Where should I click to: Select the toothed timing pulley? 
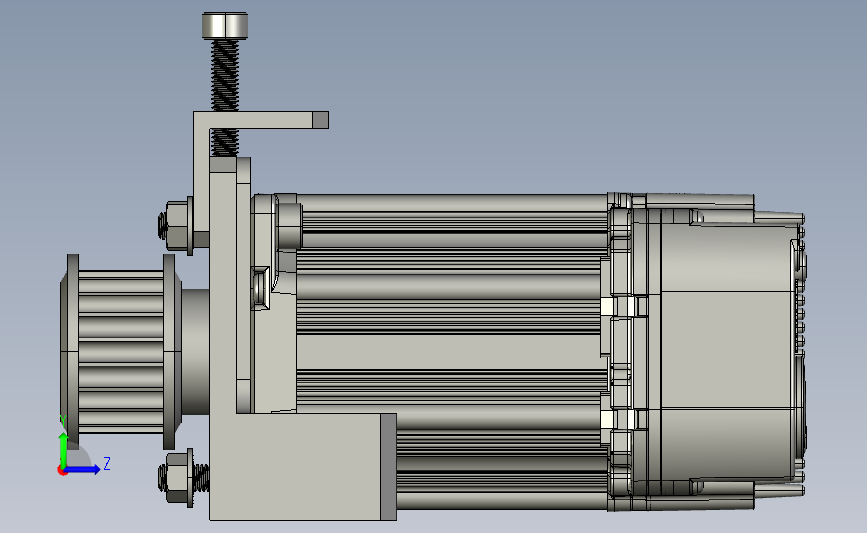(x=121, y=352)
